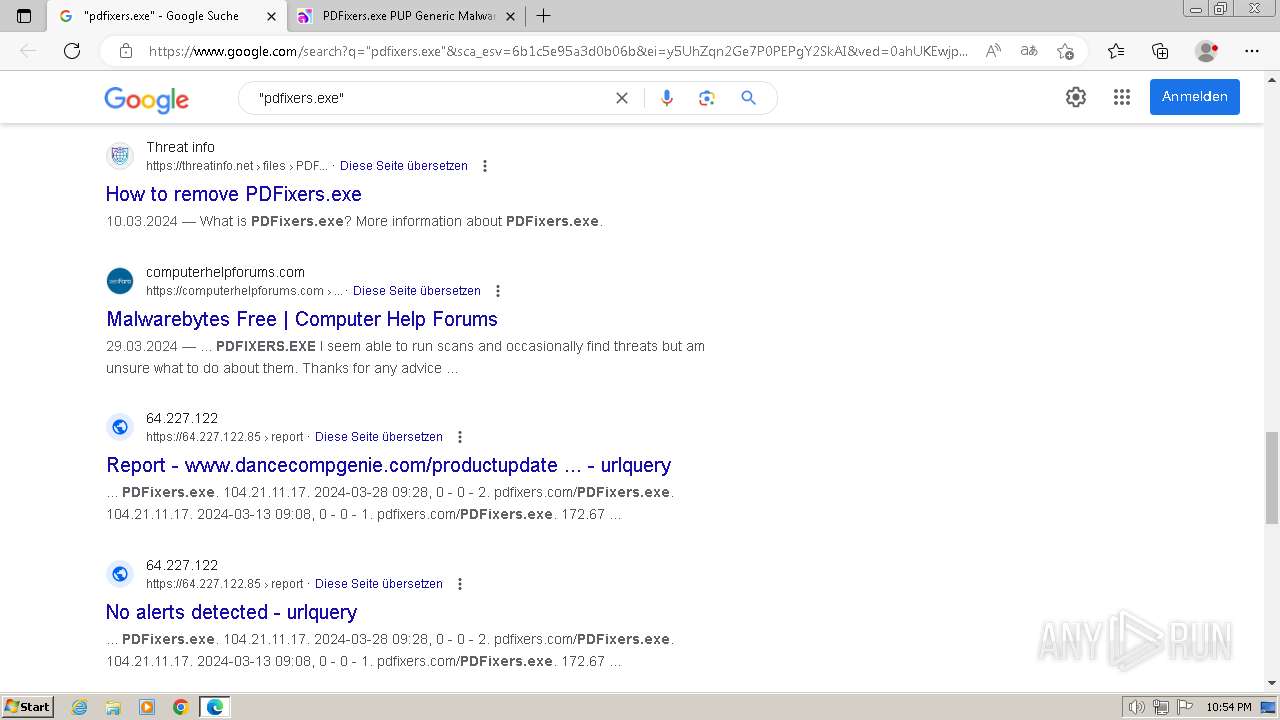Open the Favorites list
Screen dimensions: 1280x720
[x=1116, y=51]
